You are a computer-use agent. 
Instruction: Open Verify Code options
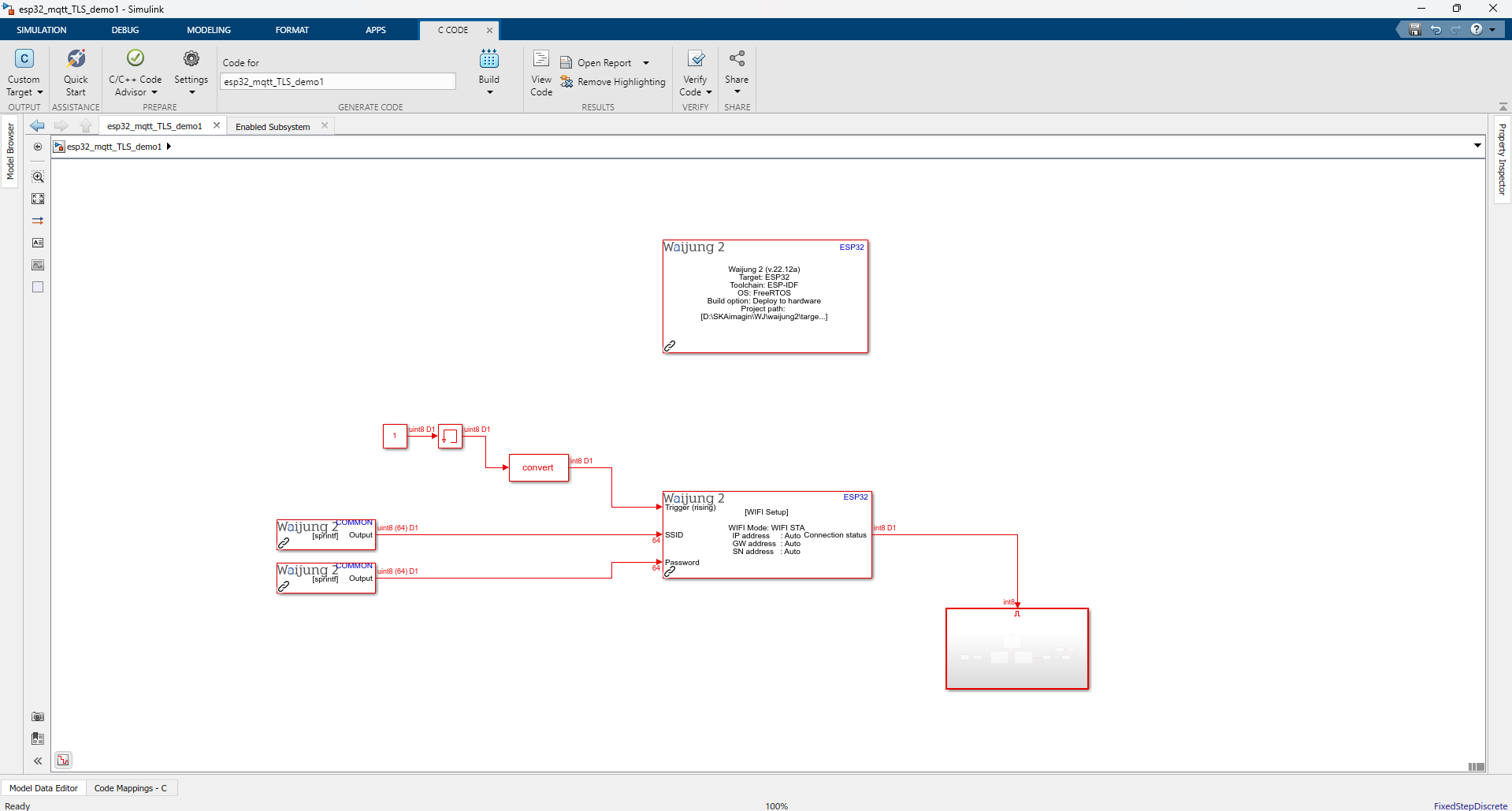(695, 73)
